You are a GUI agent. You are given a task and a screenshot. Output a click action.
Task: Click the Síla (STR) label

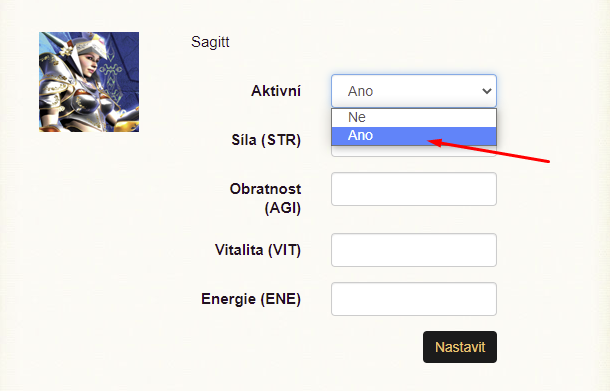coord(266,140)
